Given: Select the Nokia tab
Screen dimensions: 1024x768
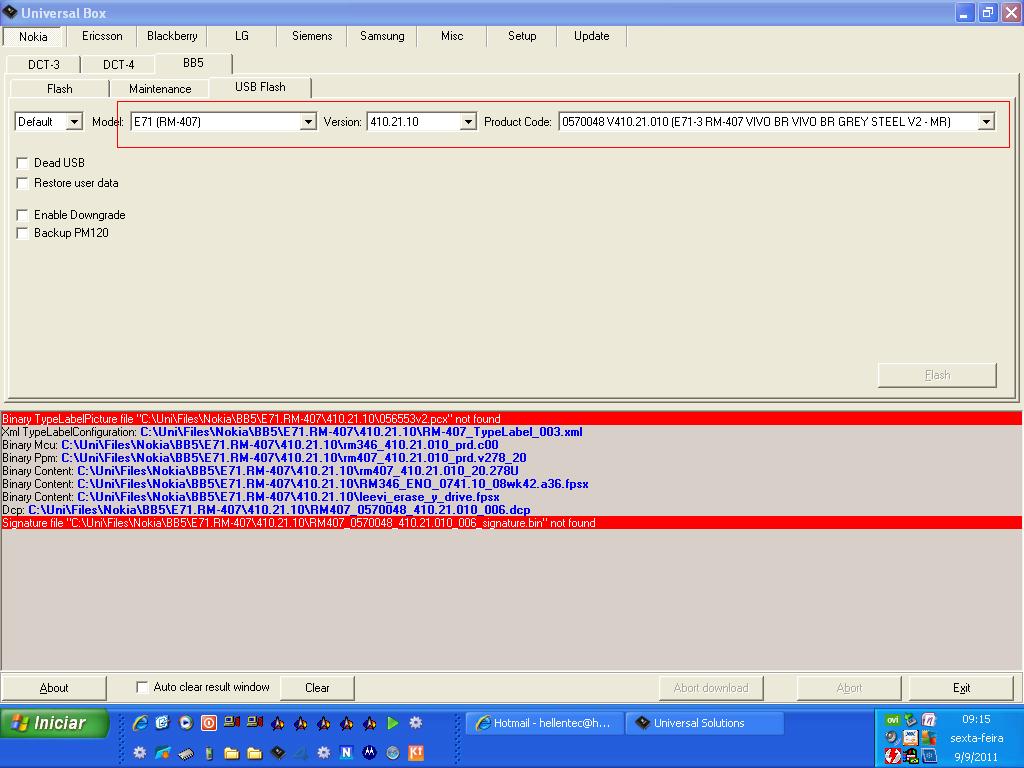Looking at the screenshot, I should coord(33,37).
